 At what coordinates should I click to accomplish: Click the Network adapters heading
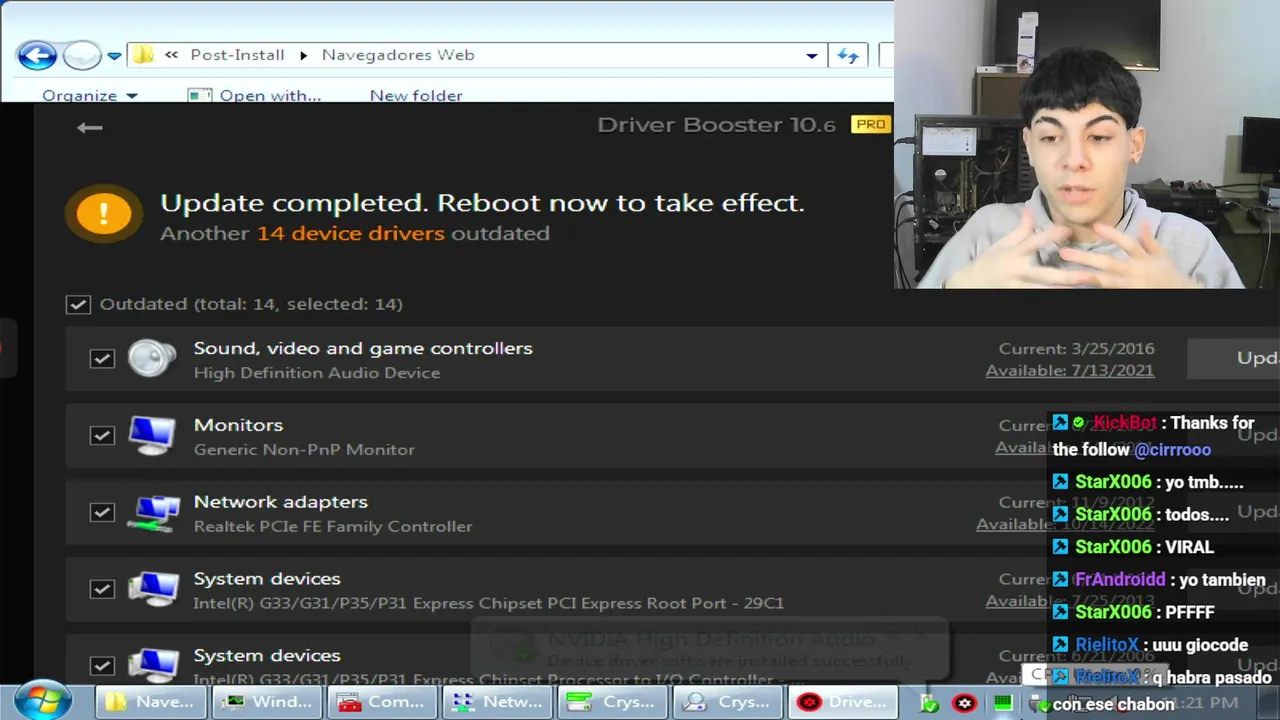click(x=280, y=502)
